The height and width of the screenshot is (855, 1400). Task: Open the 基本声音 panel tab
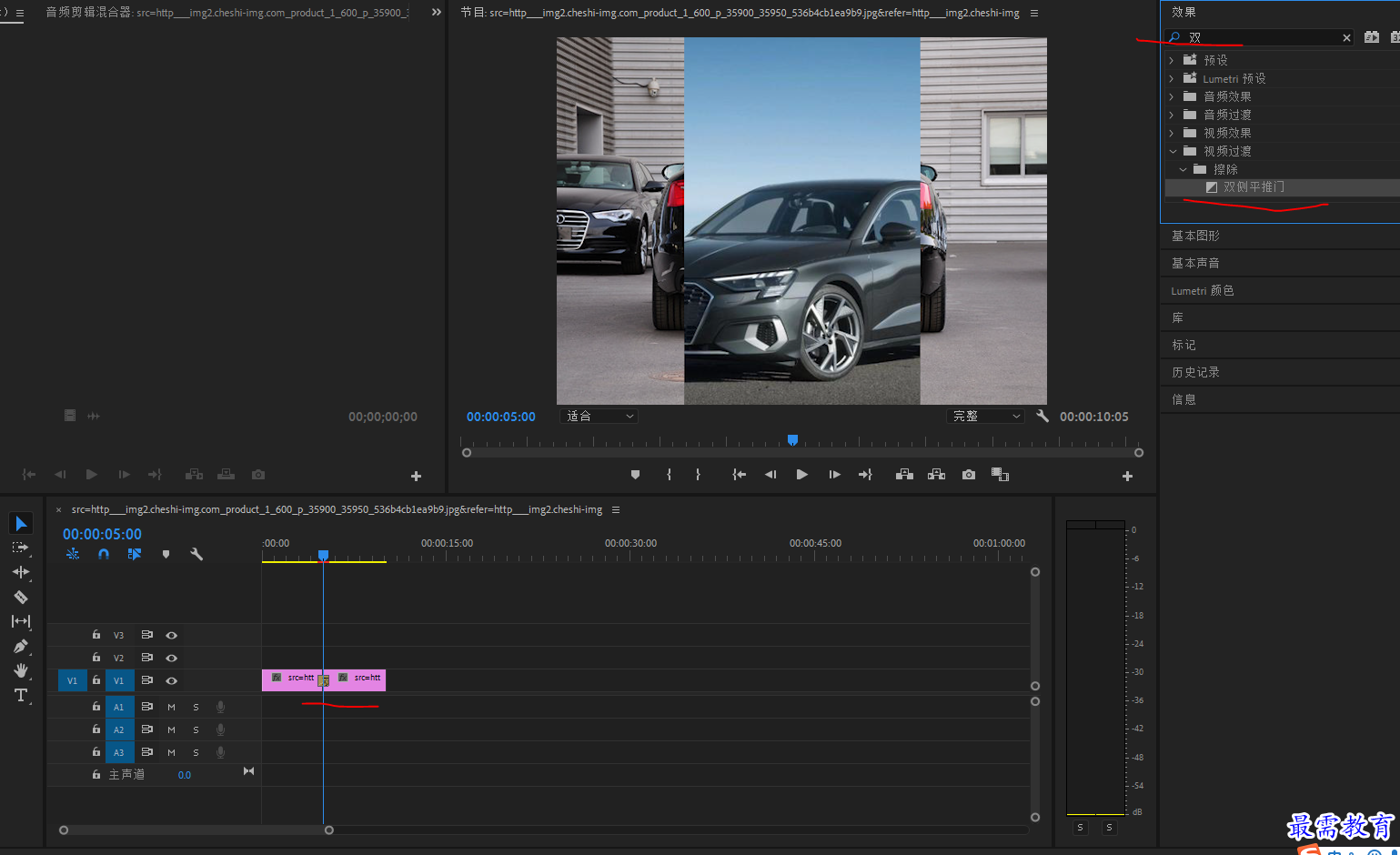(1195, 263)
